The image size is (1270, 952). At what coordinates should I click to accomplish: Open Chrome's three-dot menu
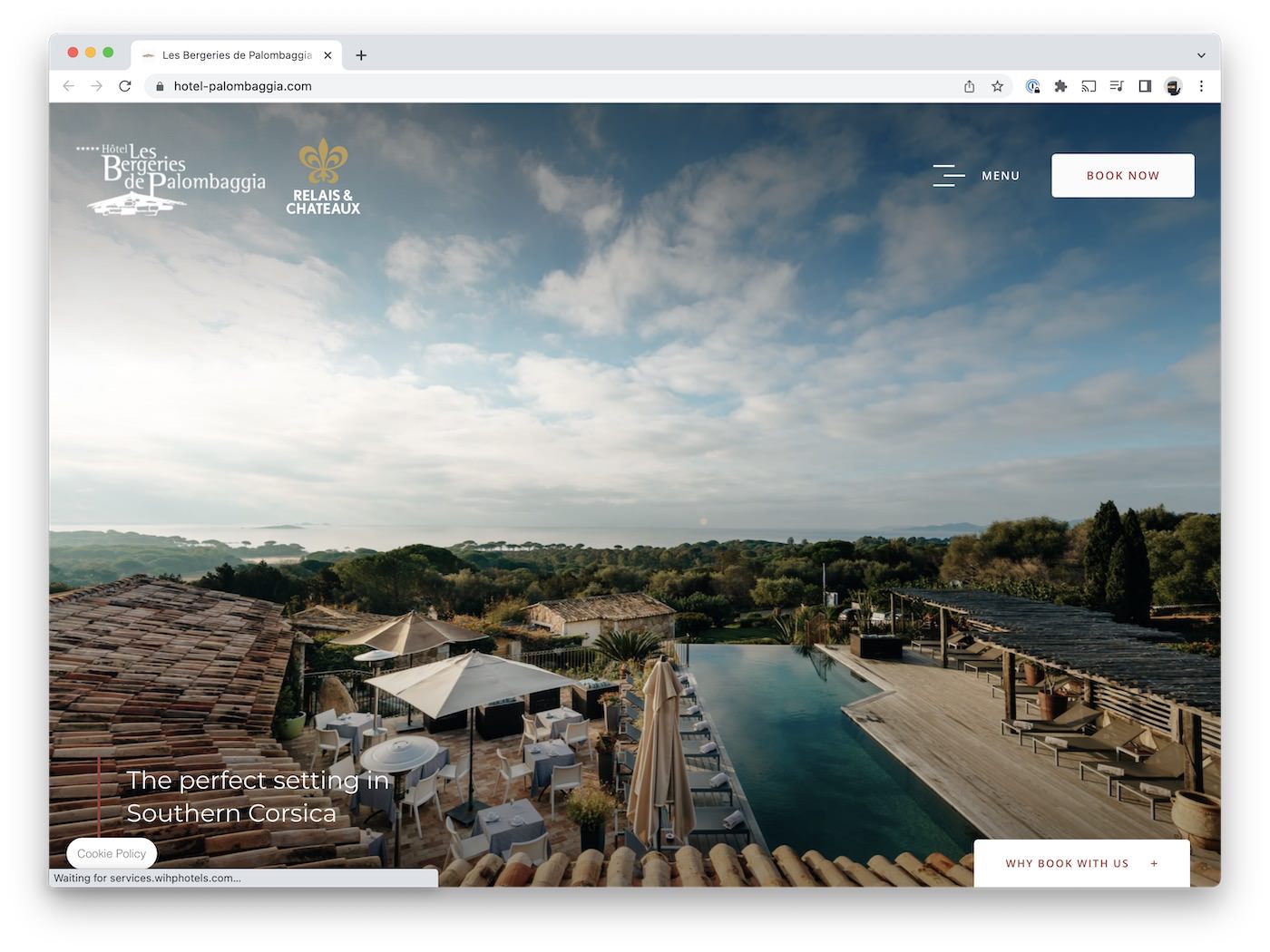click(1201, 86)
